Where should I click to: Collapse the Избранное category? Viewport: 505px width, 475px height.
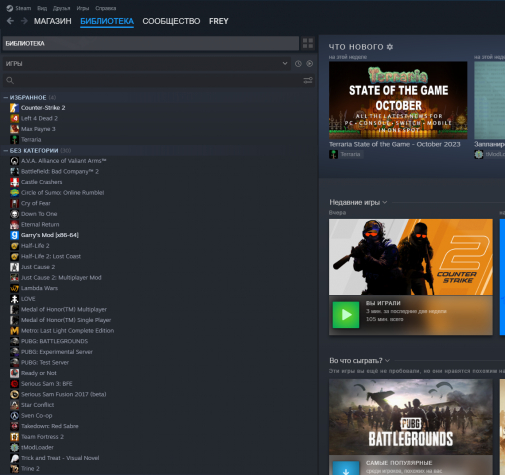click(6, 97)
